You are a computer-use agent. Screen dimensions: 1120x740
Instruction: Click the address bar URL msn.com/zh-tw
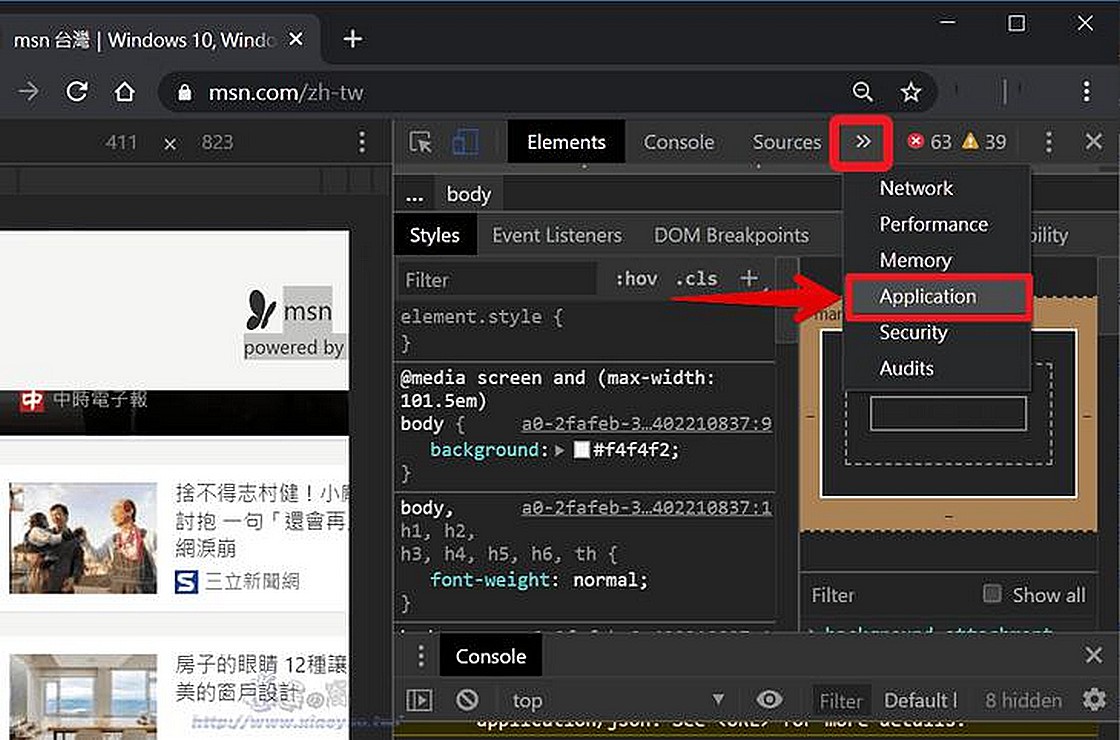click(x=286, y=92)
